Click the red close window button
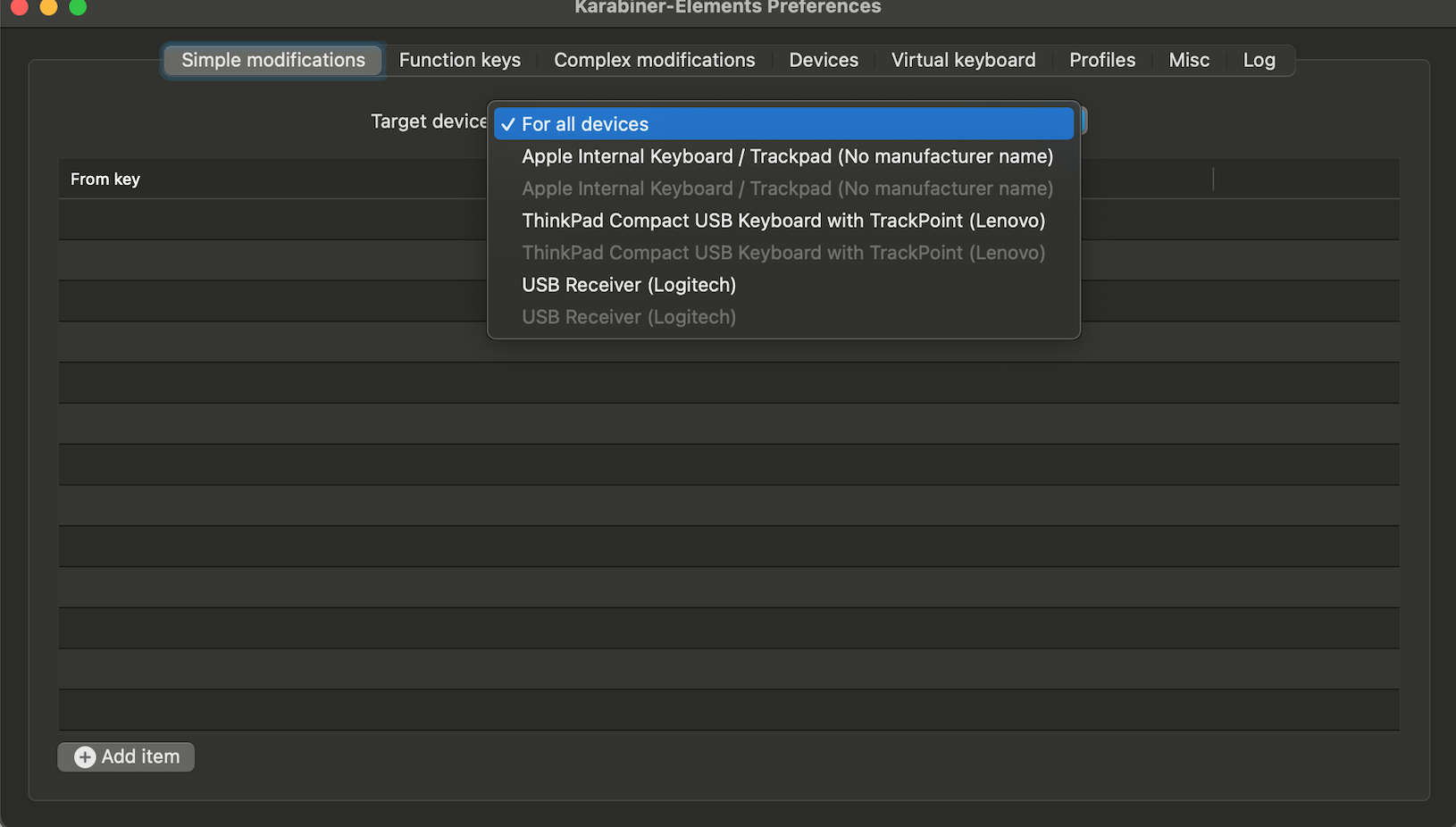The width and height of the screenshot is (1456, 827). (x=19, y=6)
